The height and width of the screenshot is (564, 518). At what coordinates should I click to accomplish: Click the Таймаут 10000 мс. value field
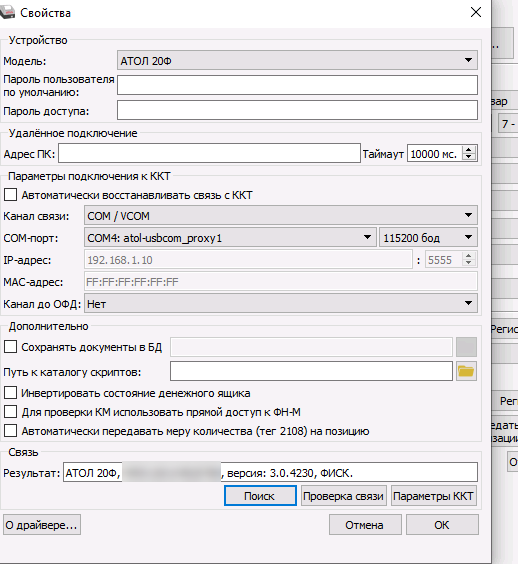tap(435, 154)
